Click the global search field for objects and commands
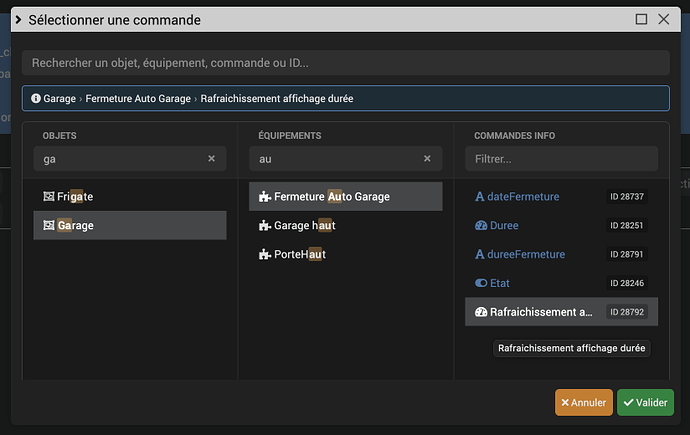 (x=345, y=63)
